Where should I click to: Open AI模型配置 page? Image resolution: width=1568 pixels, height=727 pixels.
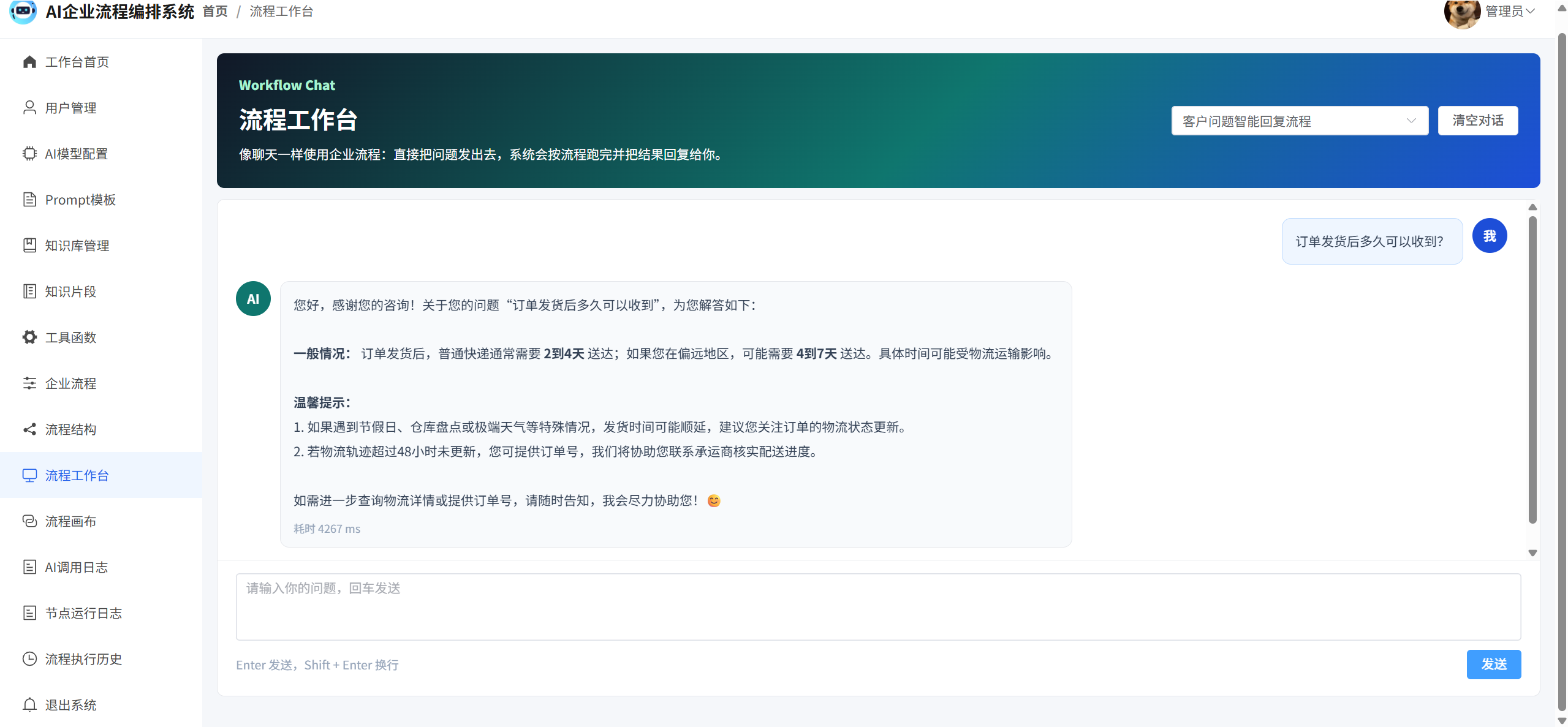(x=101, y=154)
